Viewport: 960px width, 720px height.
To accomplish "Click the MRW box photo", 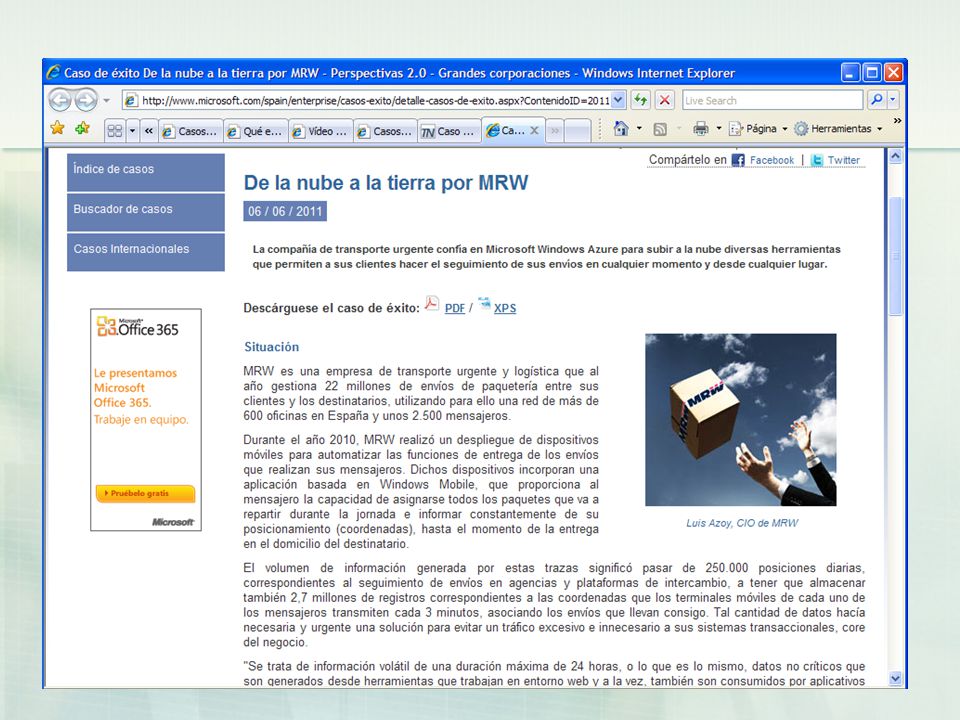I will 741,420.
